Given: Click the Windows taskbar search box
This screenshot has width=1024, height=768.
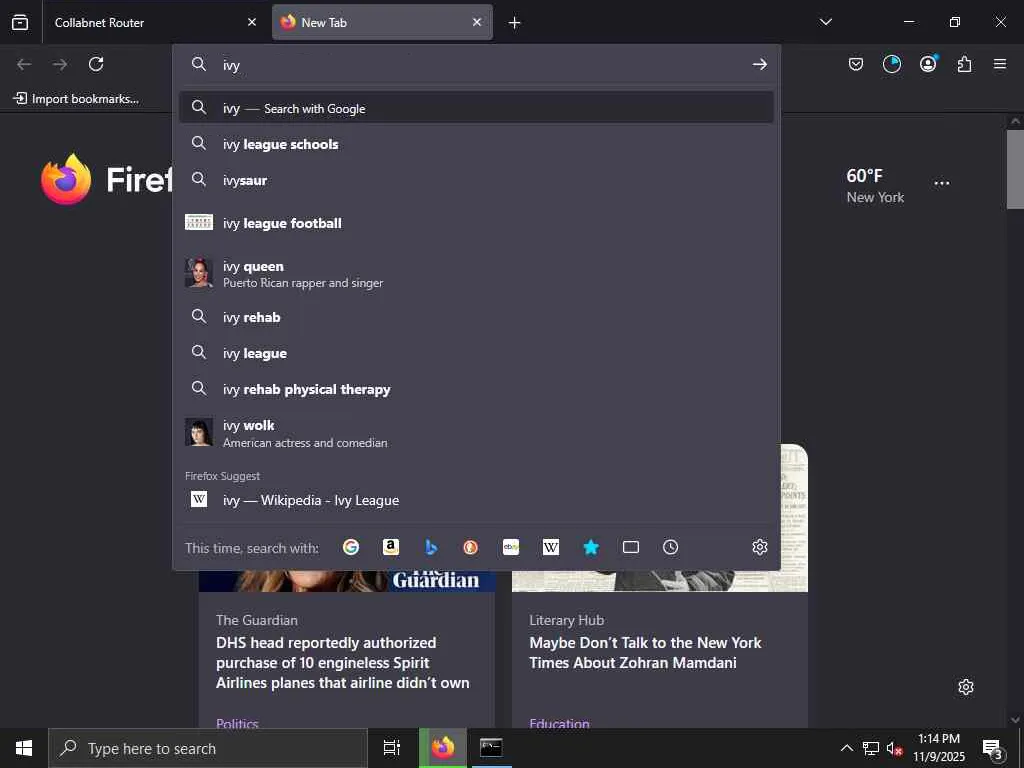Looking at the screenshot, I should (208, 748).
